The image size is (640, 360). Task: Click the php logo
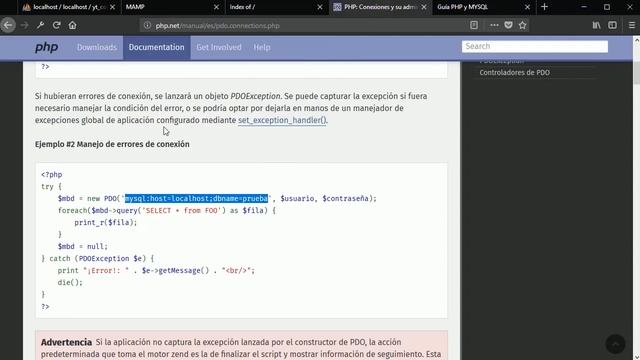point(47,47)
